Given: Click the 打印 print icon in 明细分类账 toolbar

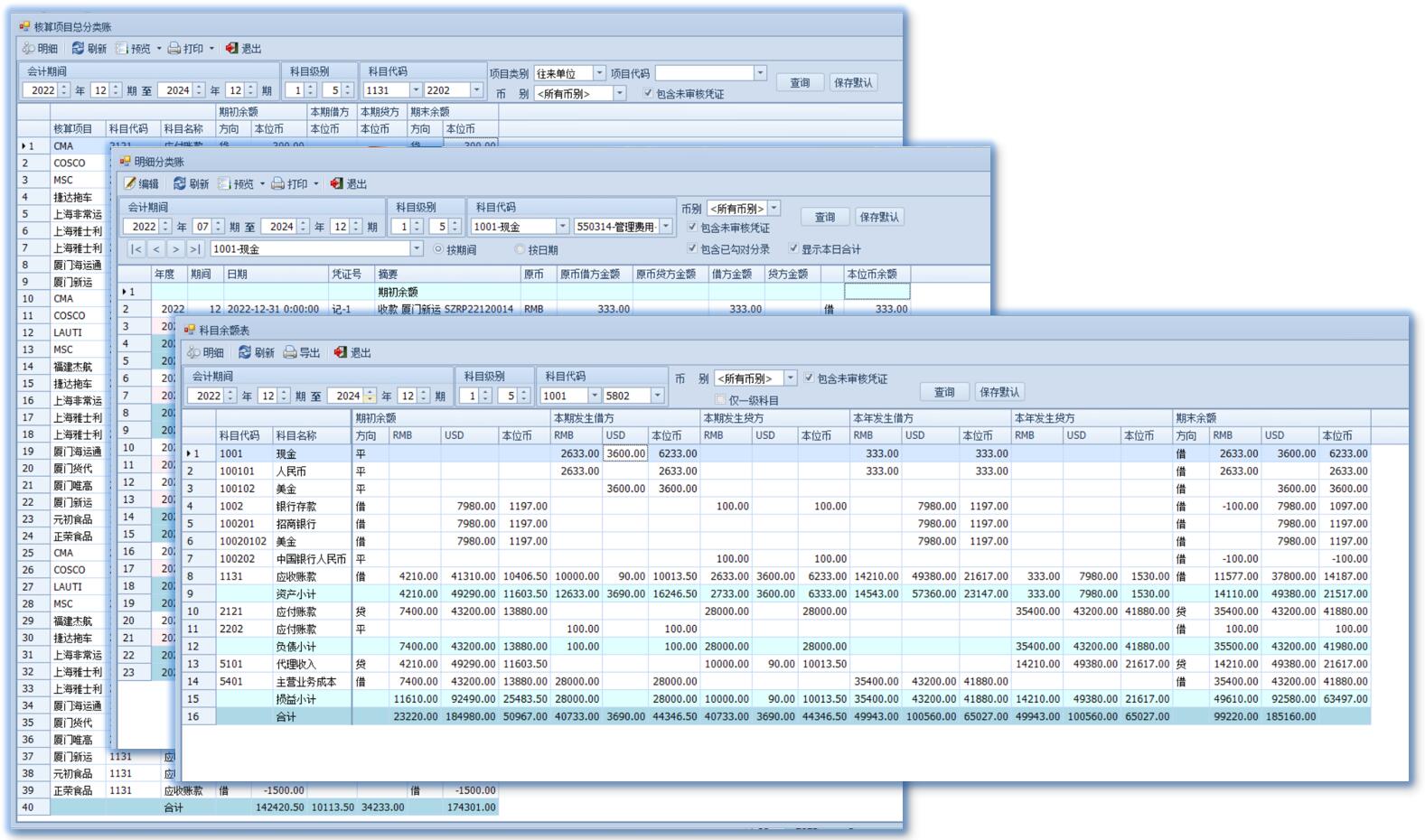Looking at the screenshot, I should tap(278, 183).
